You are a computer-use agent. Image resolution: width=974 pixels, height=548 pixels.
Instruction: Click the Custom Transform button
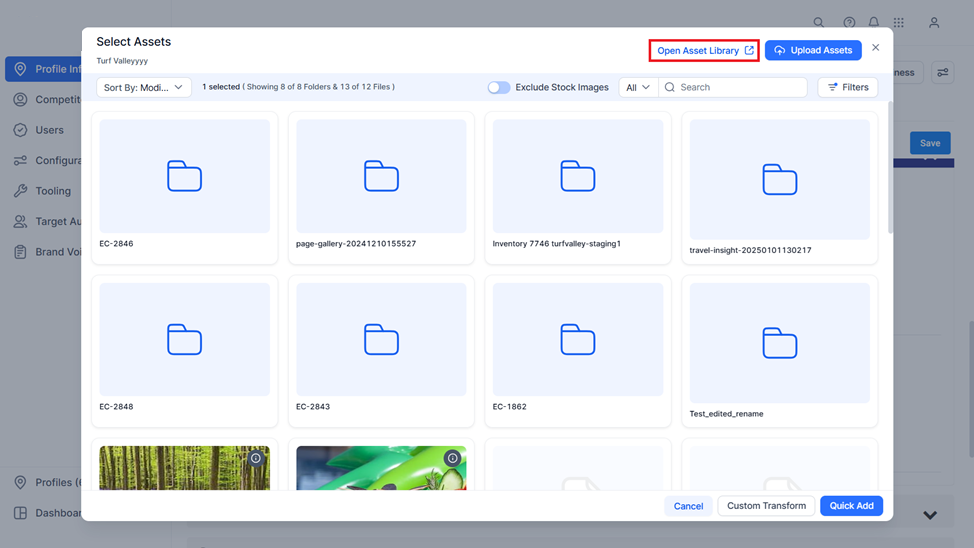pyautogui.click(x=766, y=506)
